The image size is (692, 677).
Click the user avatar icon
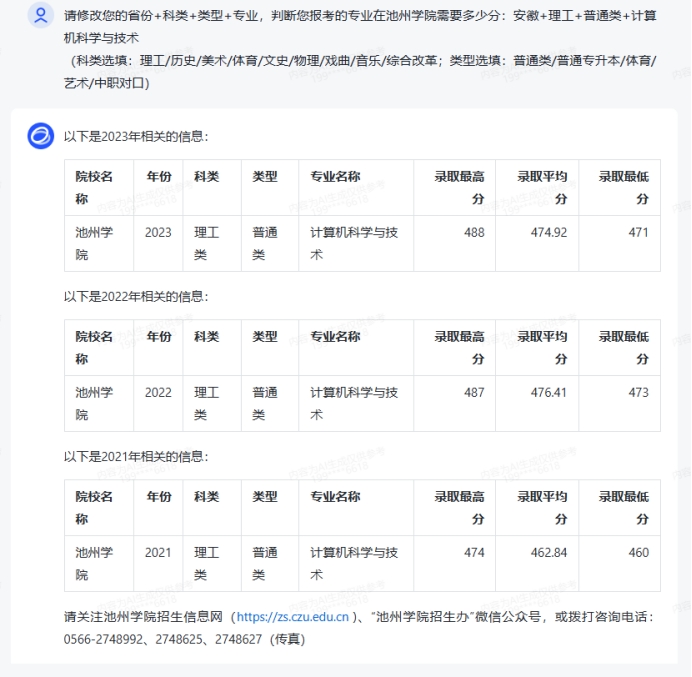(x=40, y=15)
